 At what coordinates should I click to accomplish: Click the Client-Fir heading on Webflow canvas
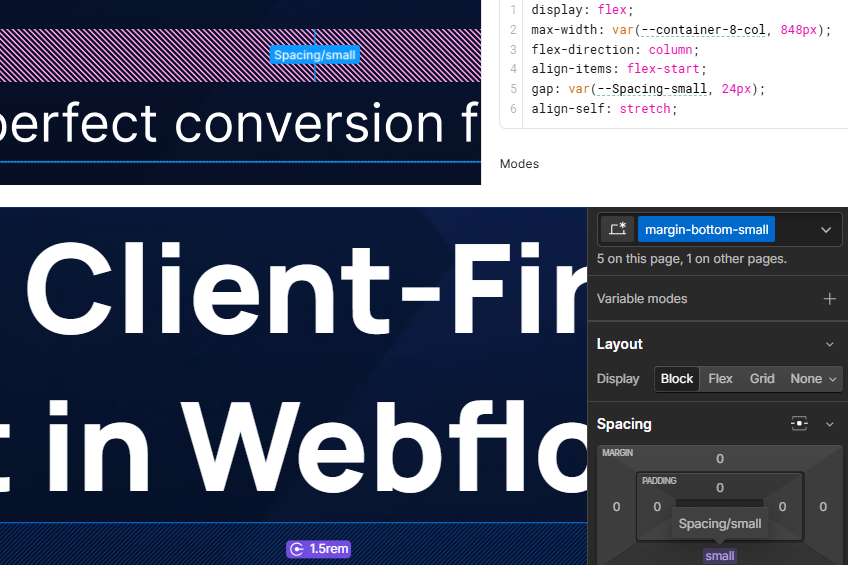(x=307, y=289)
